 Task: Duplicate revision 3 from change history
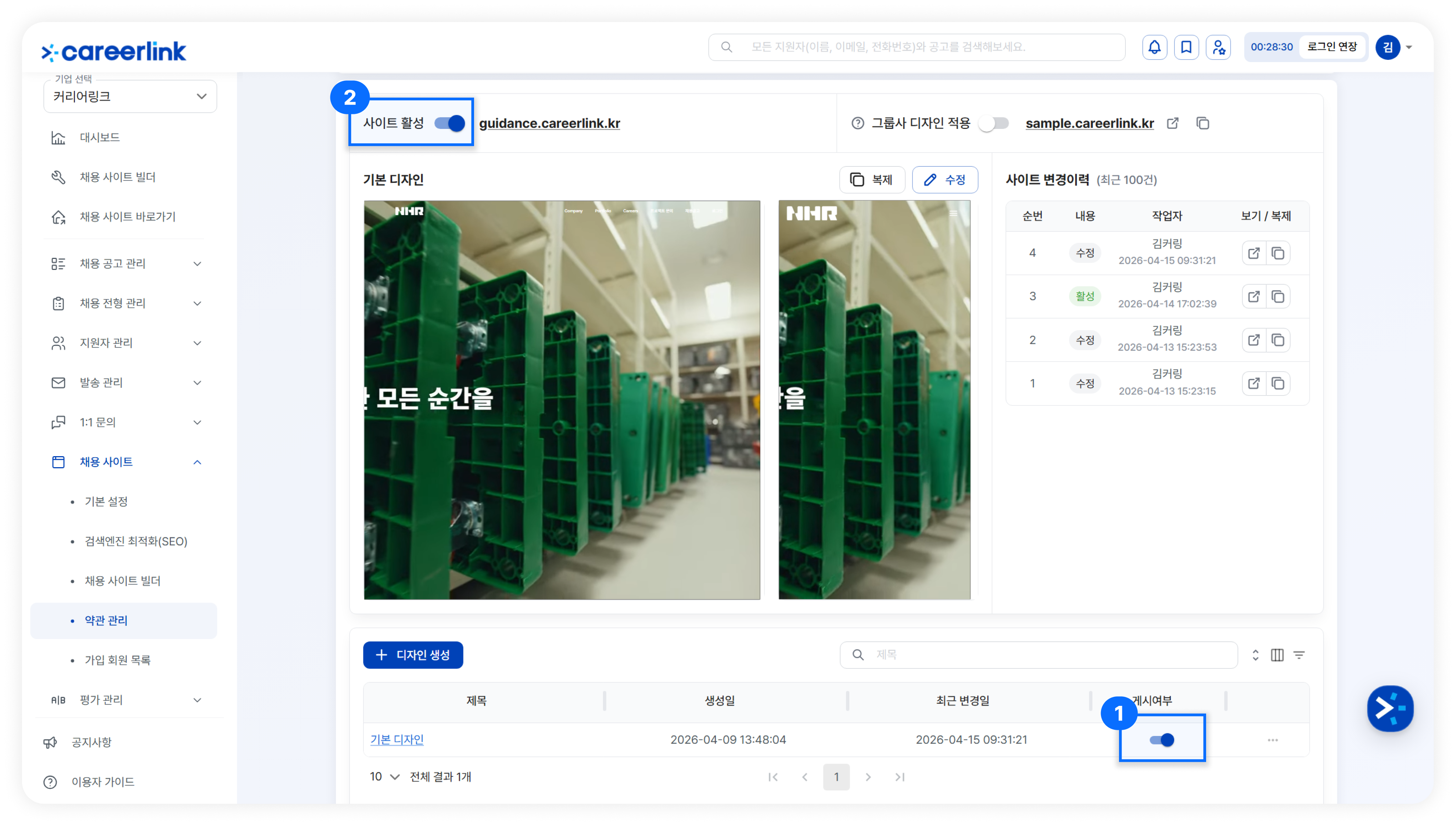point(1278,297)
